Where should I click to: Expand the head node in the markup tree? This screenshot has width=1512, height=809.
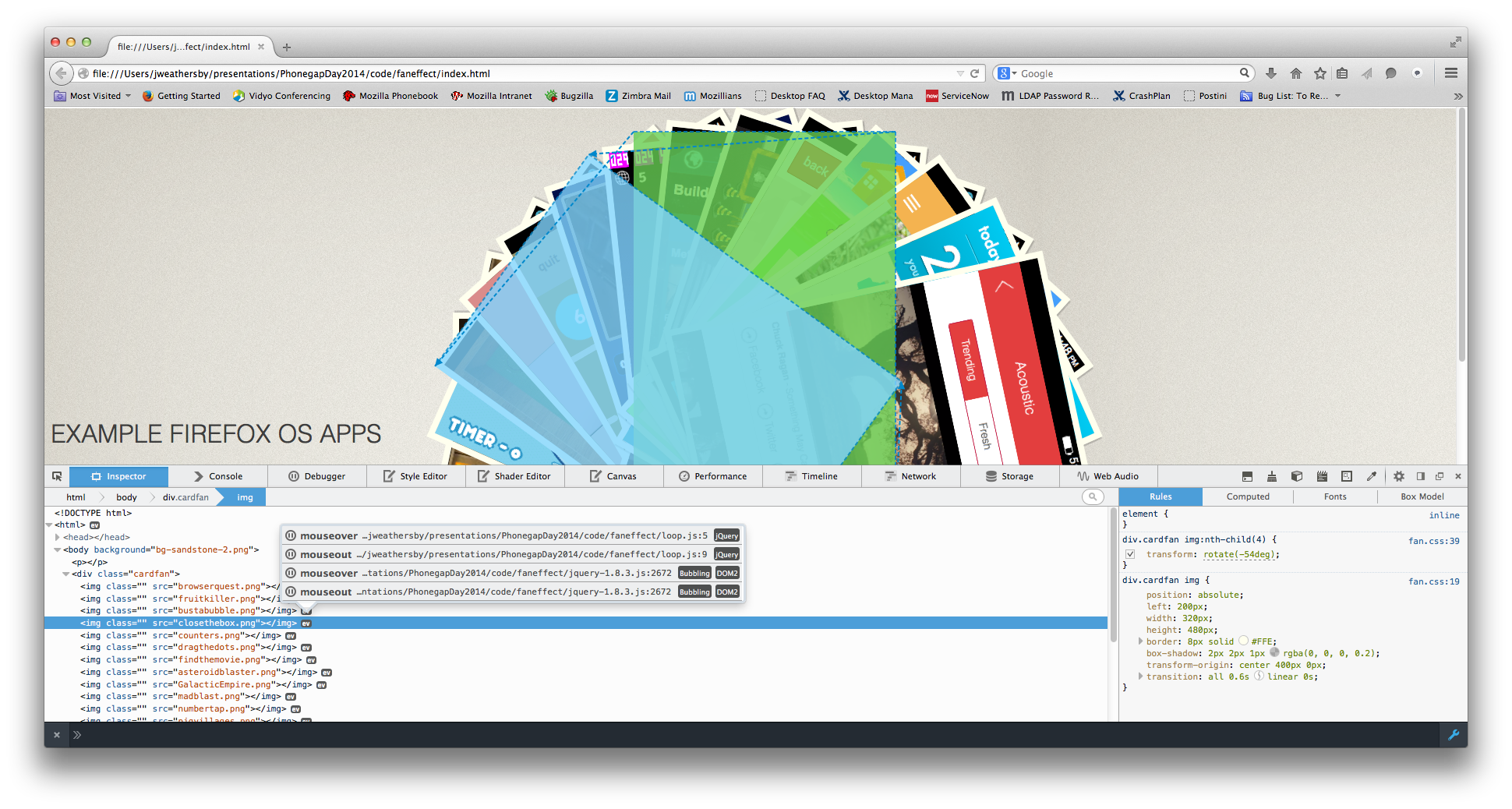pyautogui.click(x=58, y=537)
